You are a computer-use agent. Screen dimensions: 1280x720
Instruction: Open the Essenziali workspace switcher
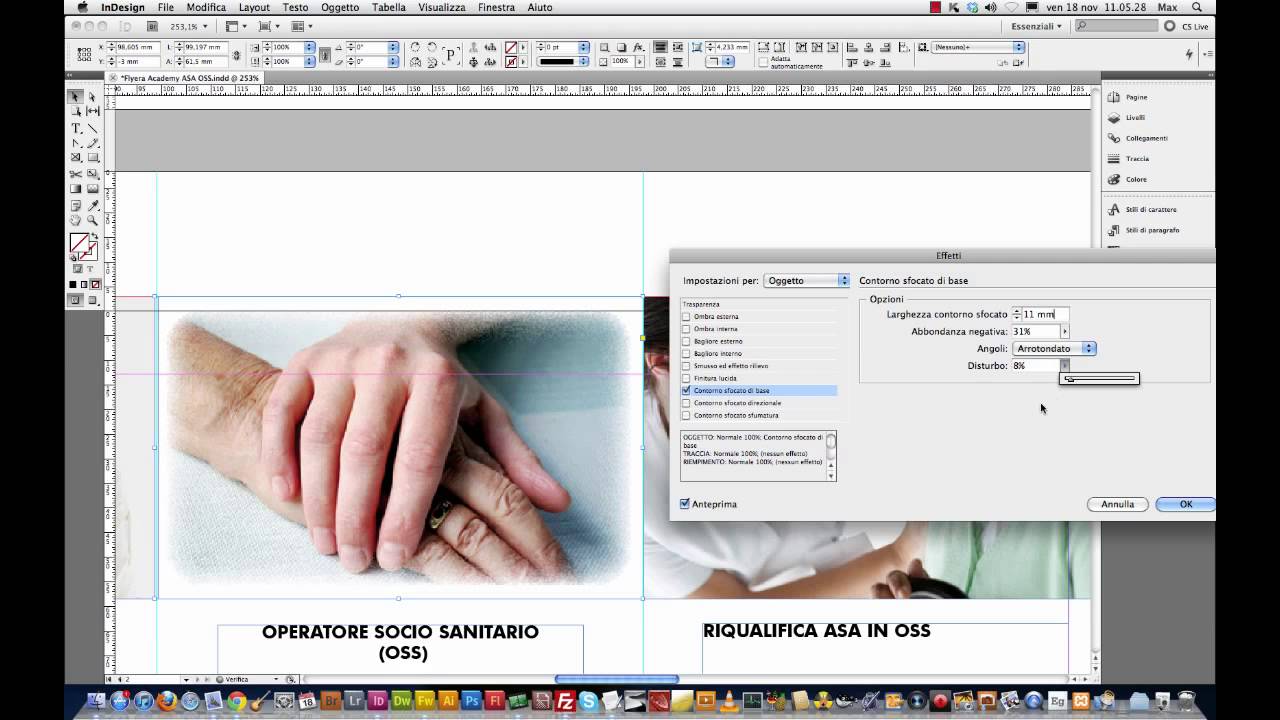[1036, 26]
